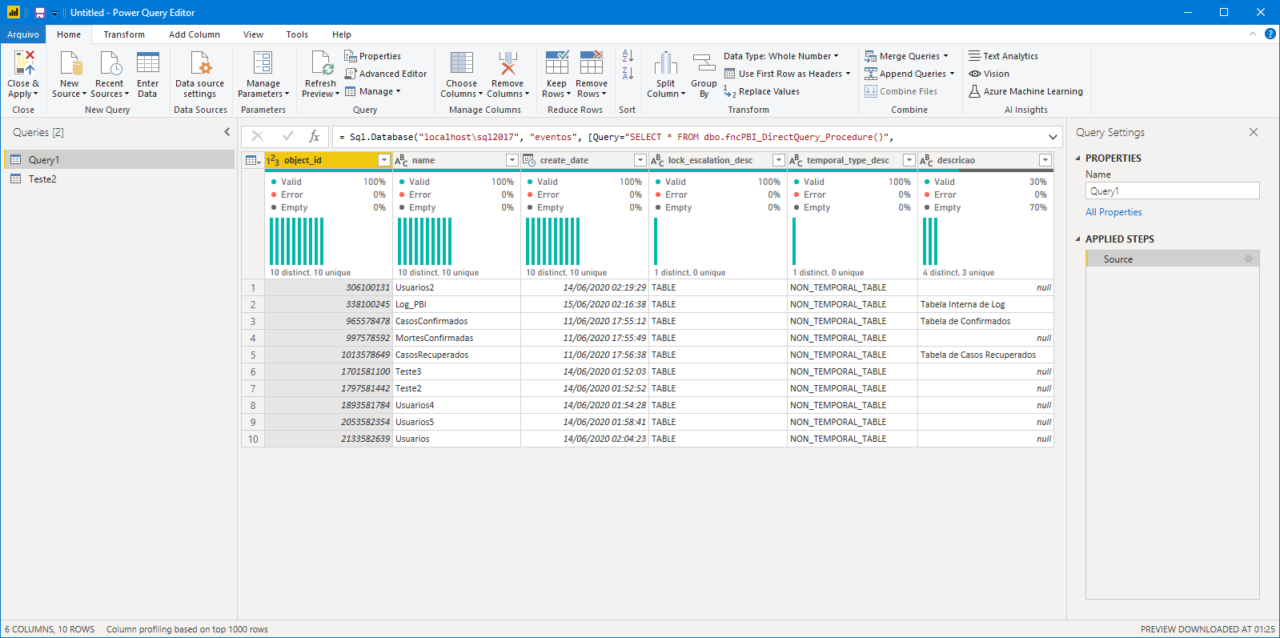1280x638 pixels.
Task: Open the object_id column filter dropdown
Action: 383,159
